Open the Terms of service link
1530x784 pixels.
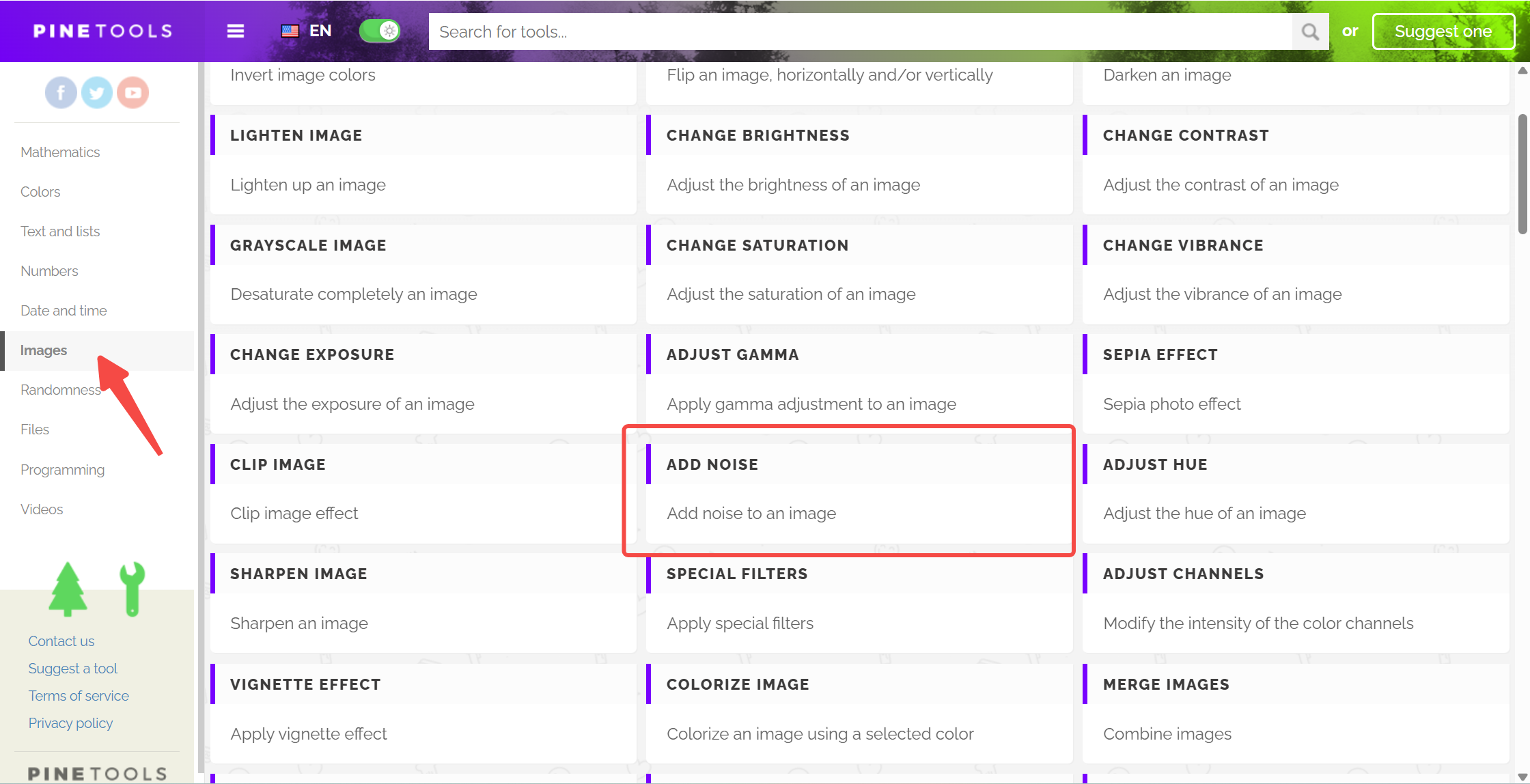(79, 696)
